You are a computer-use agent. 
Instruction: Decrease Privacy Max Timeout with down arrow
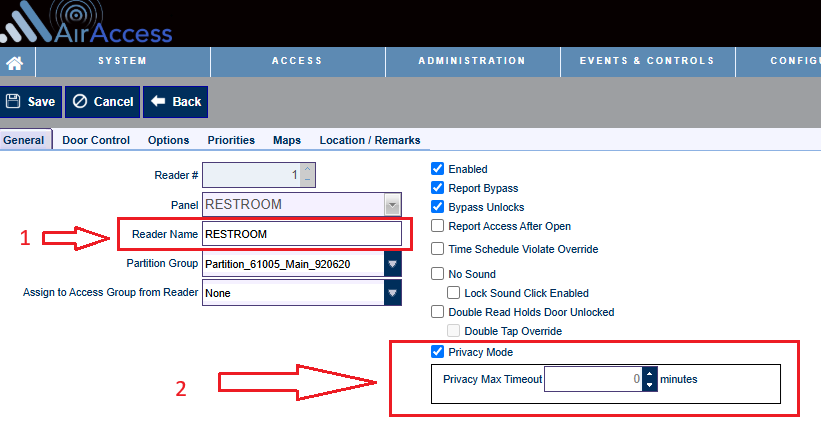(649, 385)
